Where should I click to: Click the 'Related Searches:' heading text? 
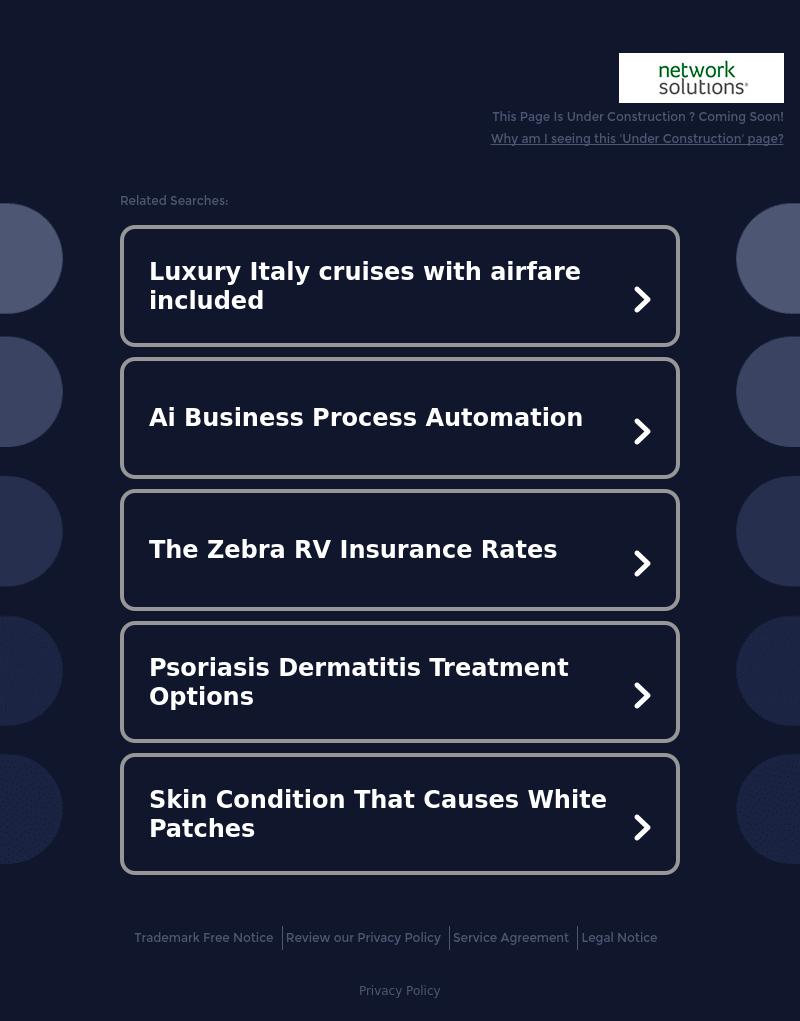[x=174, y=201]
